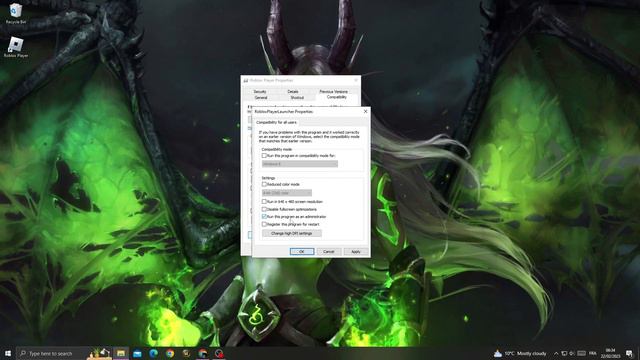Close the Roblox Player Properties window behind
The image size is (640, 360).
[x=356, y=80]
